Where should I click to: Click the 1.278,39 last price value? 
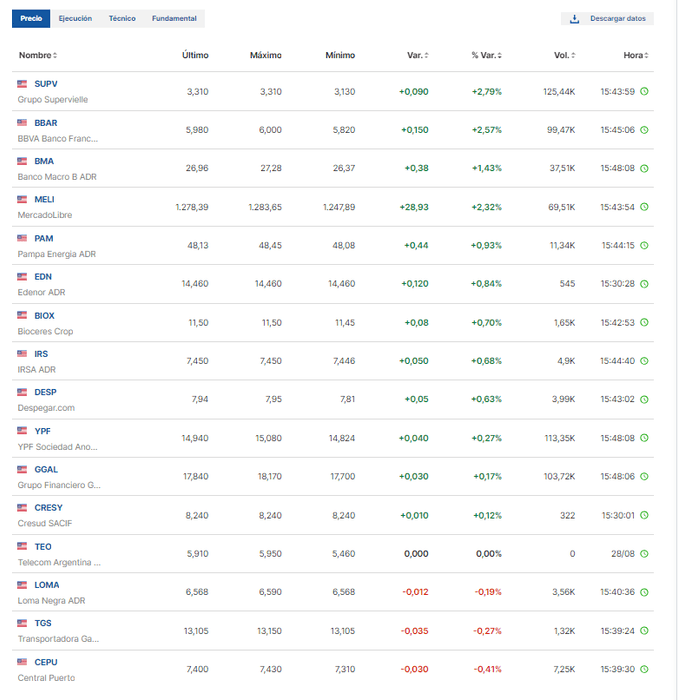pos(192,207)
